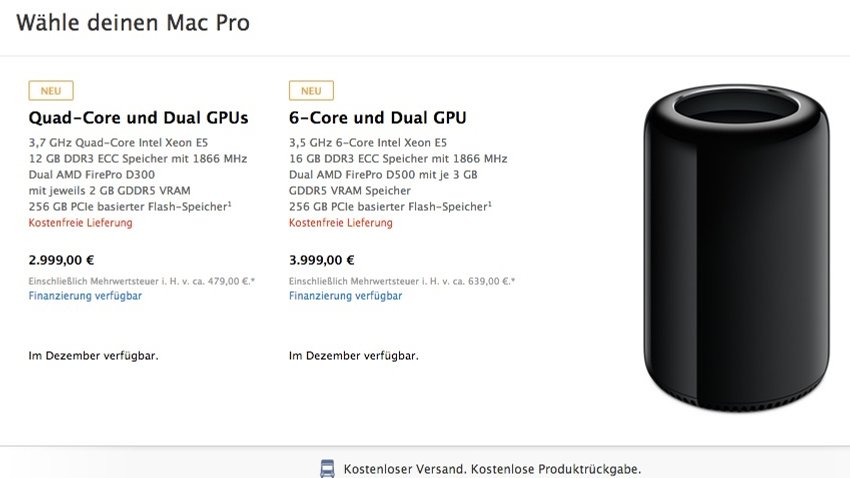This screenshot has height=478, width=850.
Task: Click Kostenfreie Lieferung under Quad-Core specs
Action: pos(80,223)
